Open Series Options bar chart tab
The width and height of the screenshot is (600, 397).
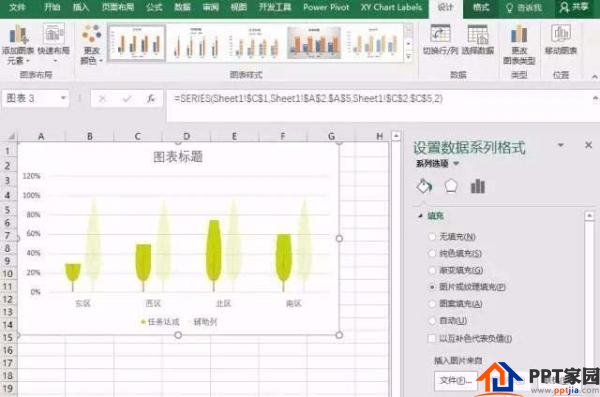[x=478, y=186]
